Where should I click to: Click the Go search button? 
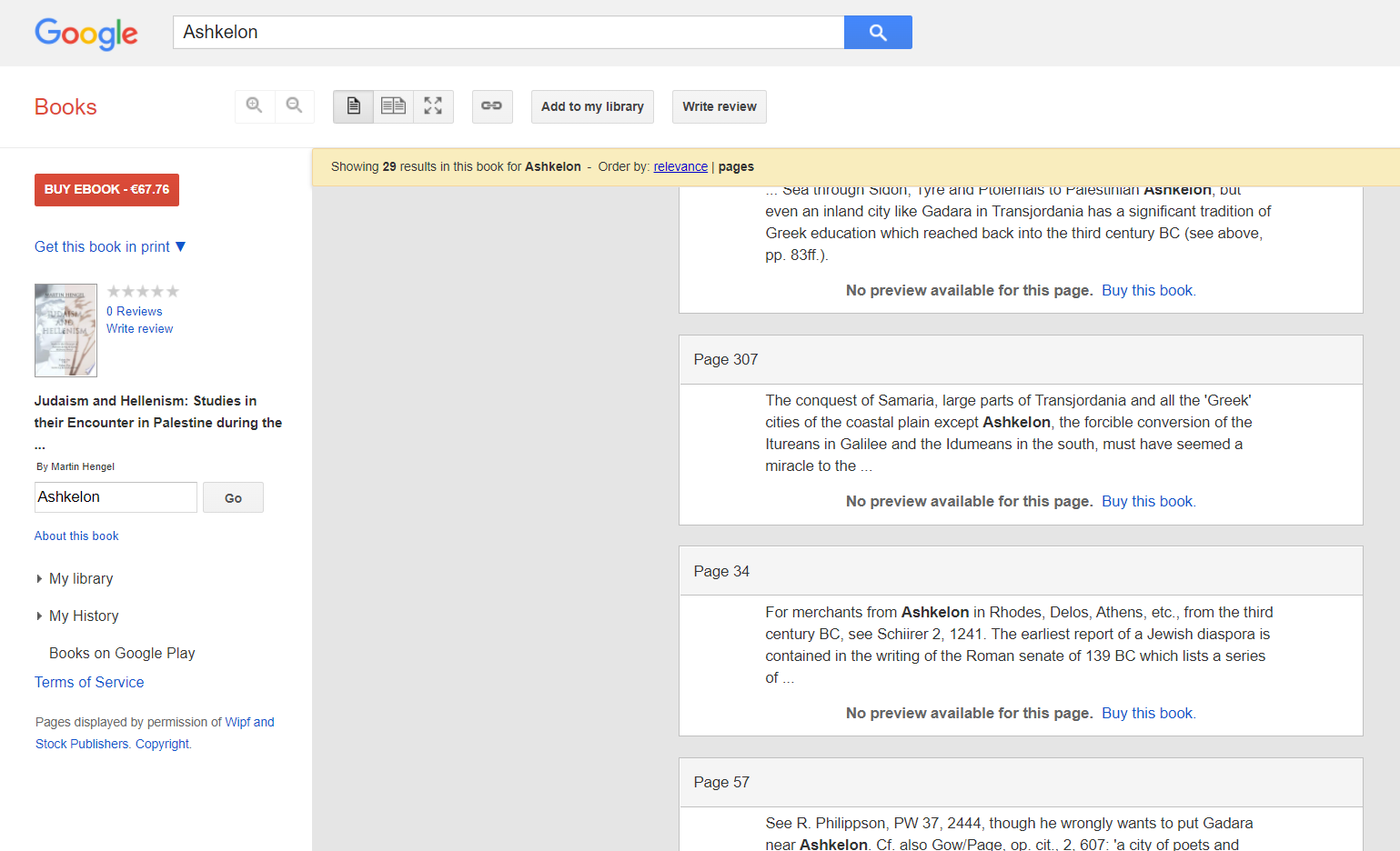(233, 497)
